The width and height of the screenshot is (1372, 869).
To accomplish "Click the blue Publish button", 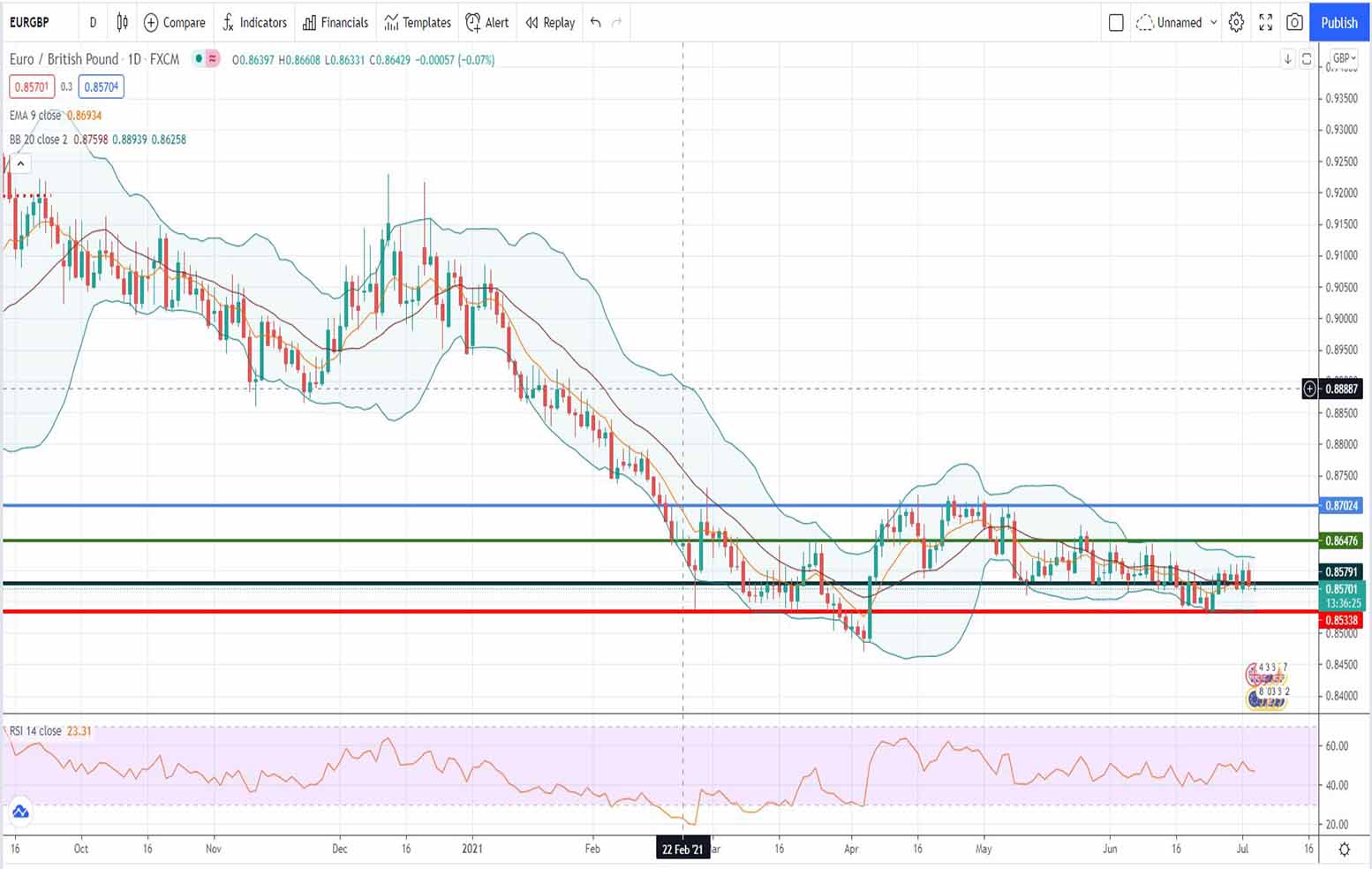I will tap(1338, 22).
